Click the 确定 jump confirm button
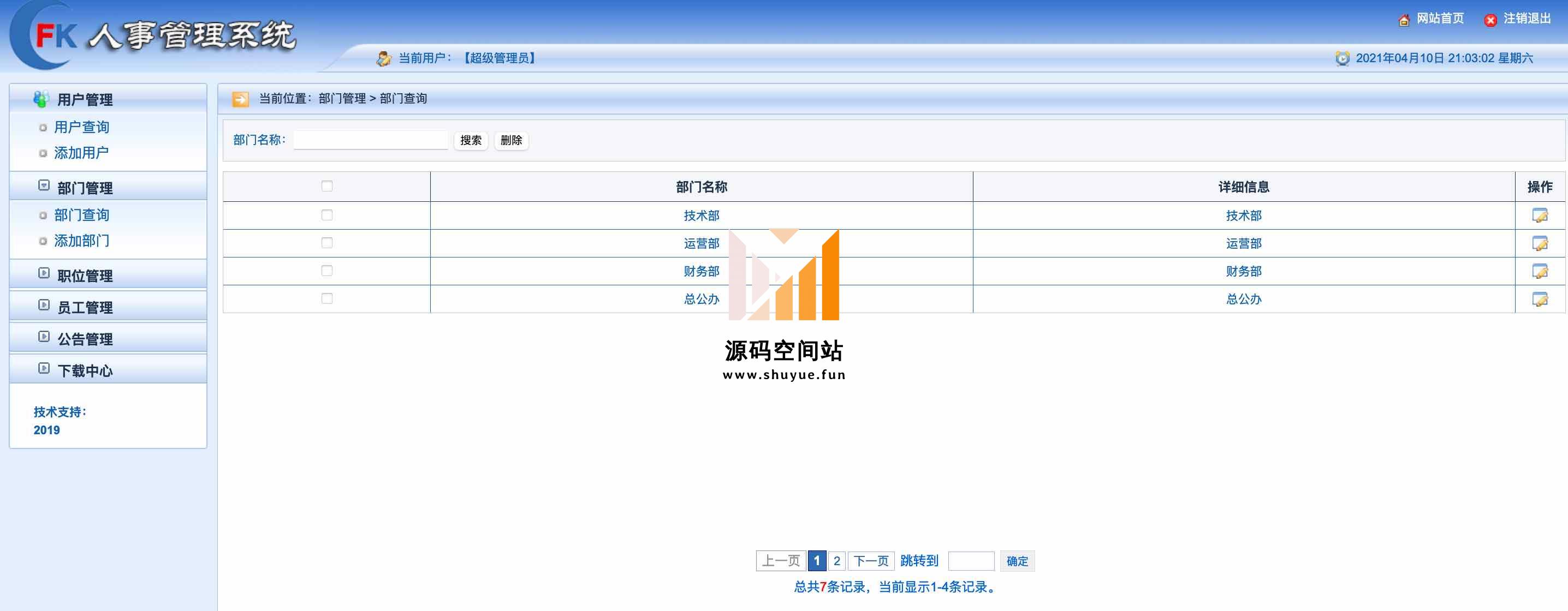Image resolution: width=1568 pixels, height=611 pixels. pos(1017,561)
